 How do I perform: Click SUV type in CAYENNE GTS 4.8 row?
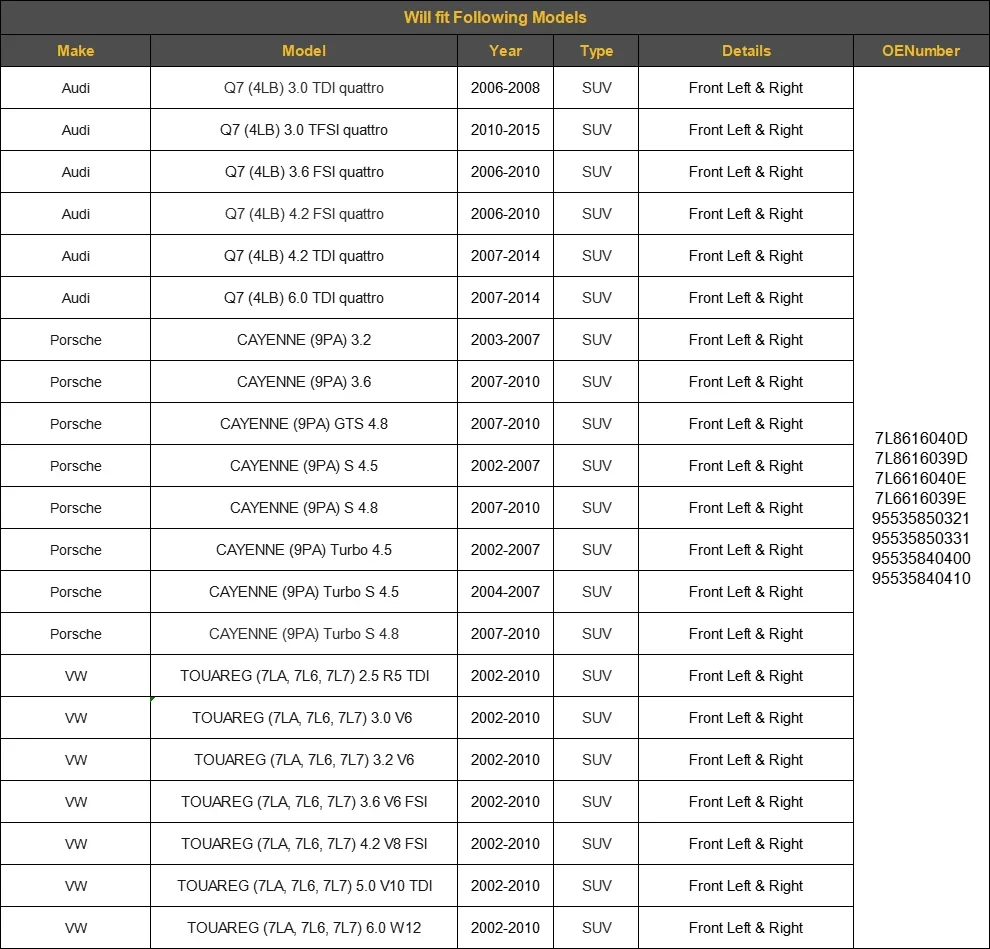[x=597, y=424]
